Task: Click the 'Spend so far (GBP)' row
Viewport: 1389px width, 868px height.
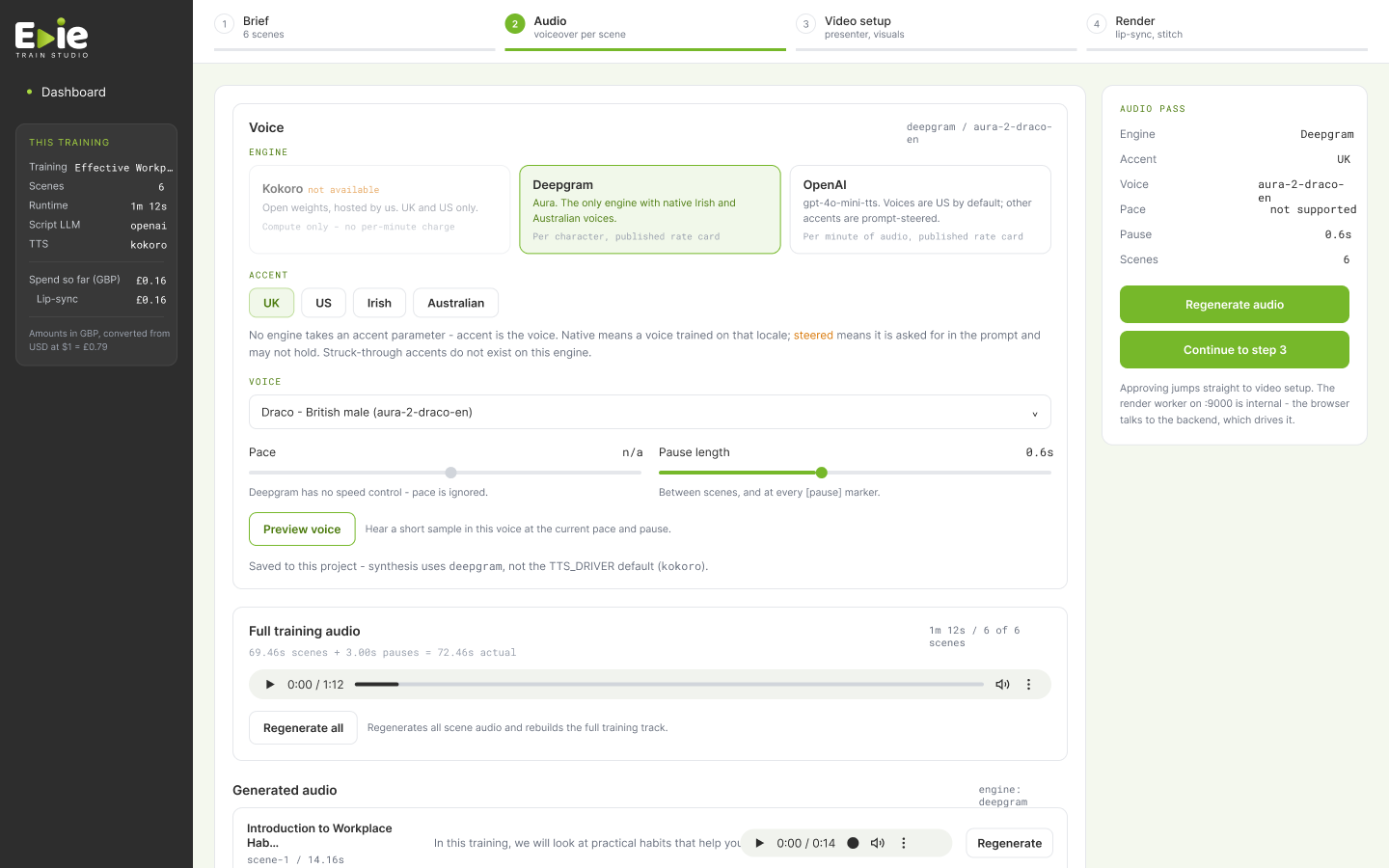Action: click(97, 281)
